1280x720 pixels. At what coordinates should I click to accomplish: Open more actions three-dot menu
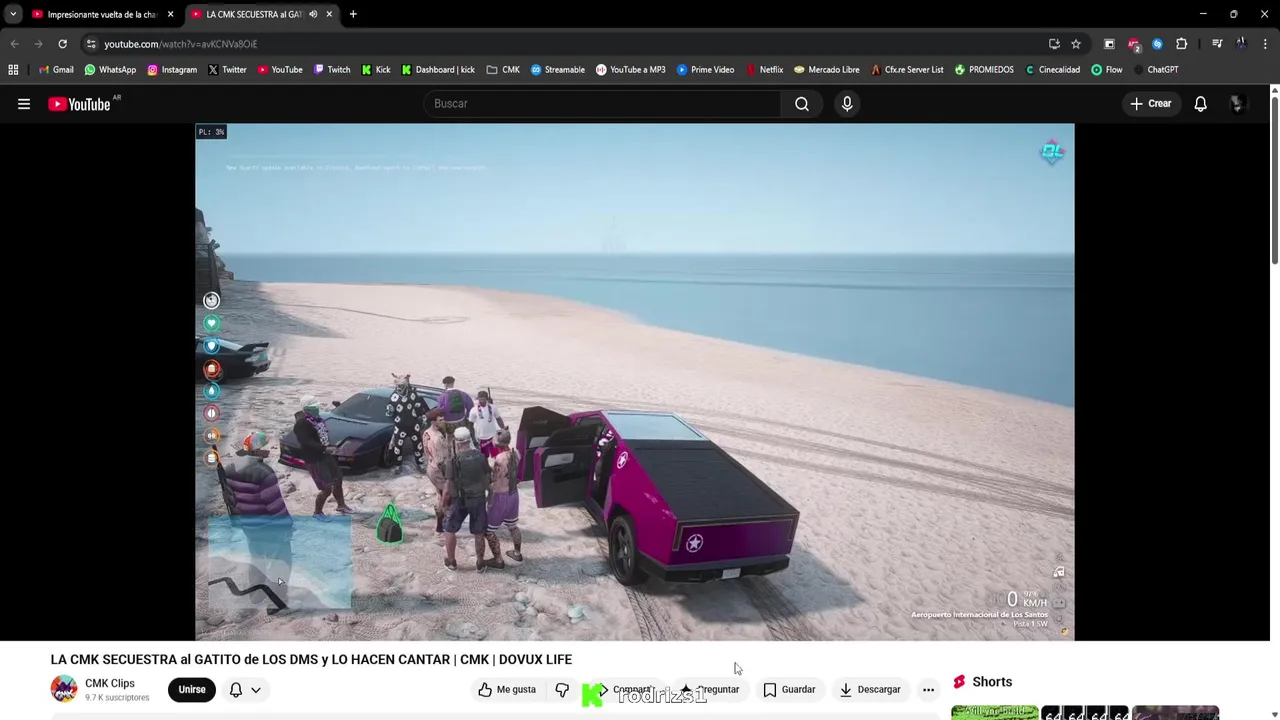[928, 689]
